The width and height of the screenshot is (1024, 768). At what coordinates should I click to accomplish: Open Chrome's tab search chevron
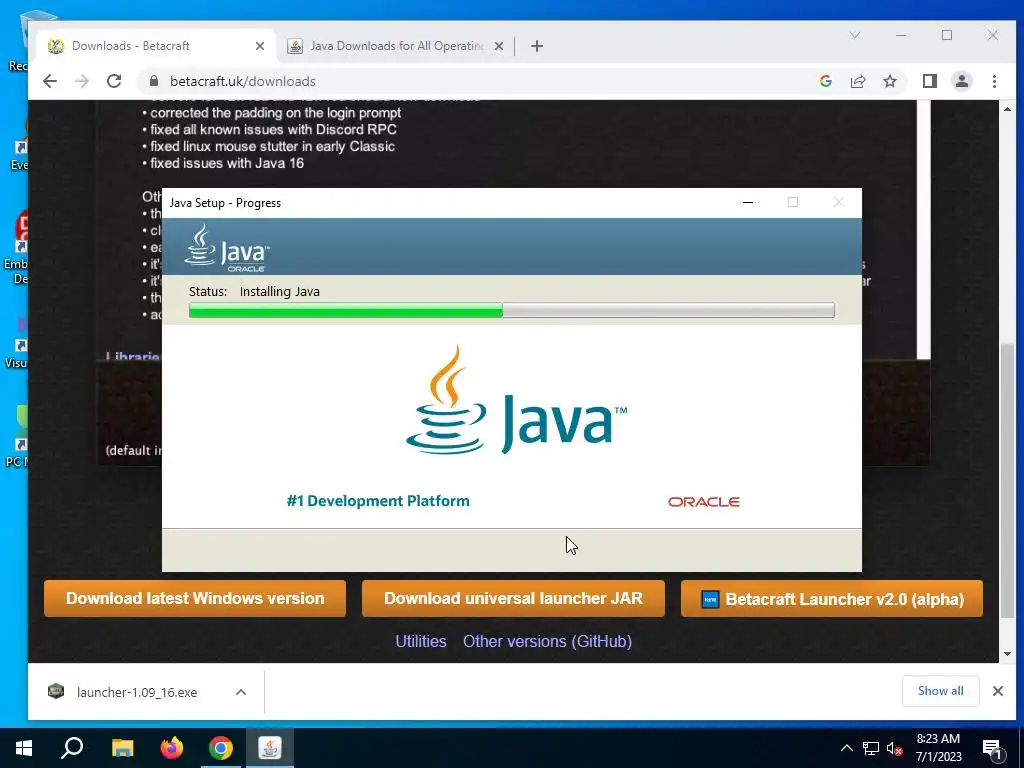(855, 35)
